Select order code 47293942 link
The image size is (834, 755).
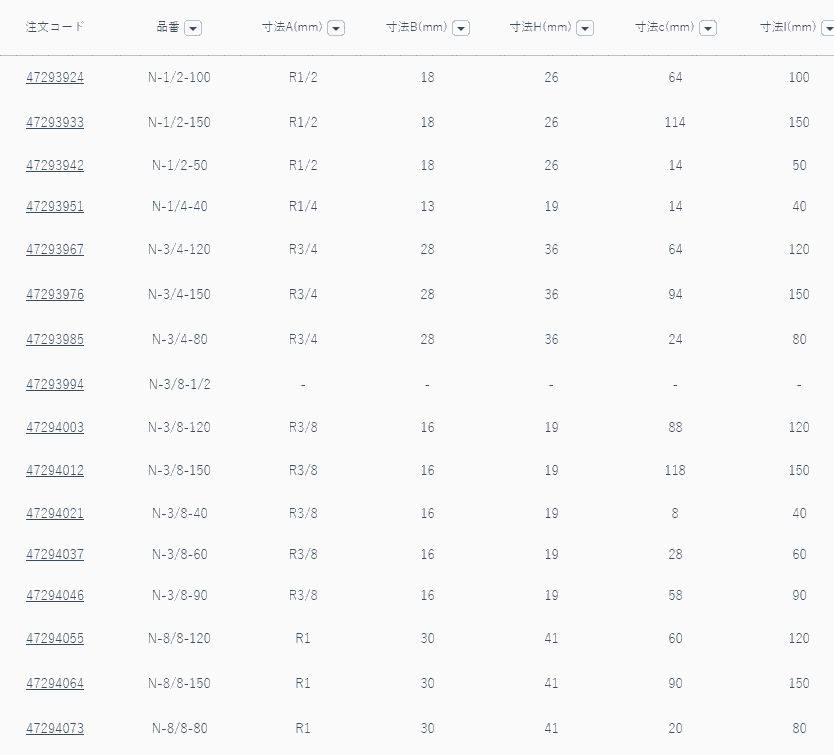click(55, 166)
